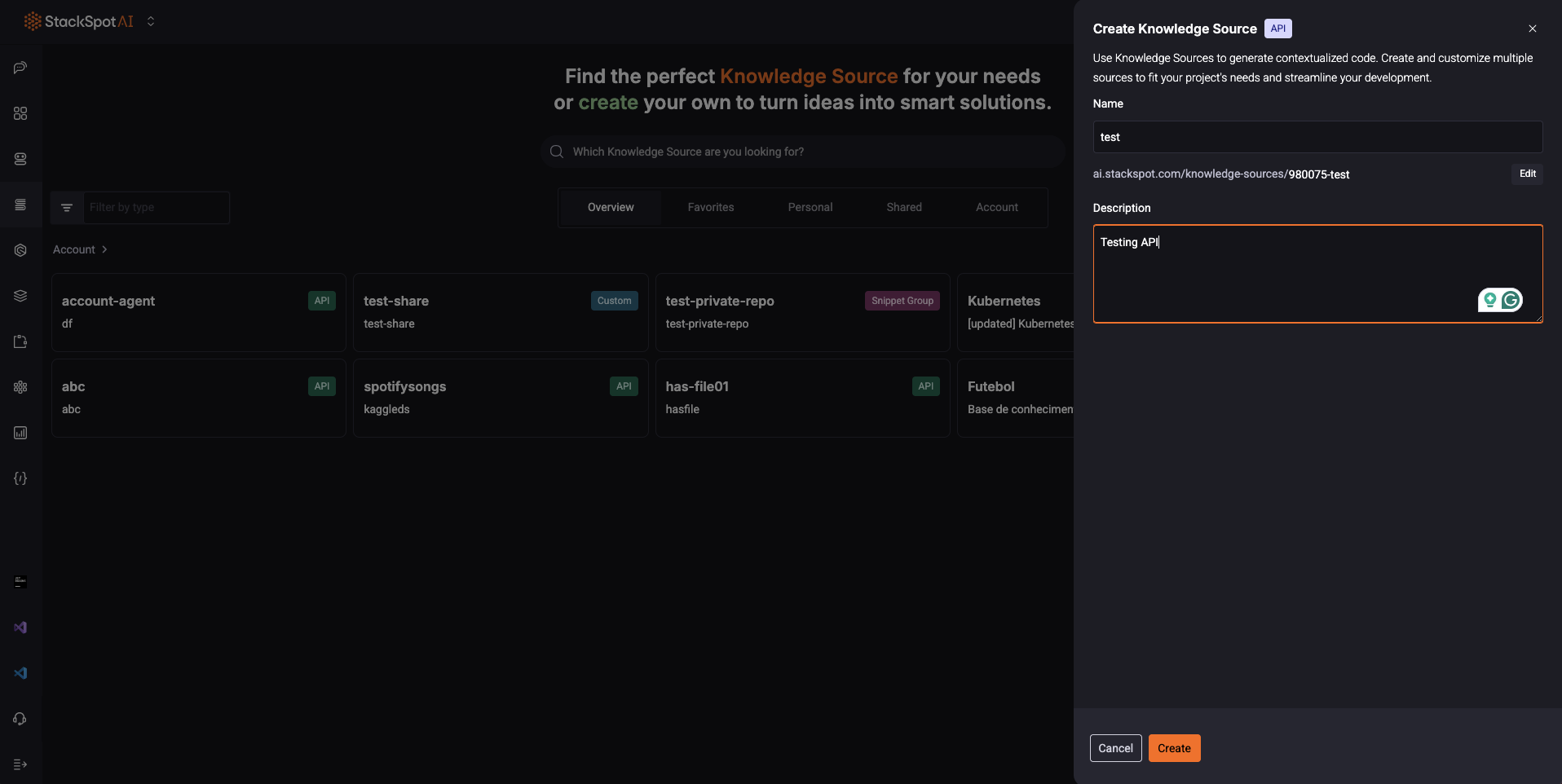Select the highlighted Knowledge Sources sidebar icon
The height and width of the screenshot is (784, 1562).
coord(20,205)
